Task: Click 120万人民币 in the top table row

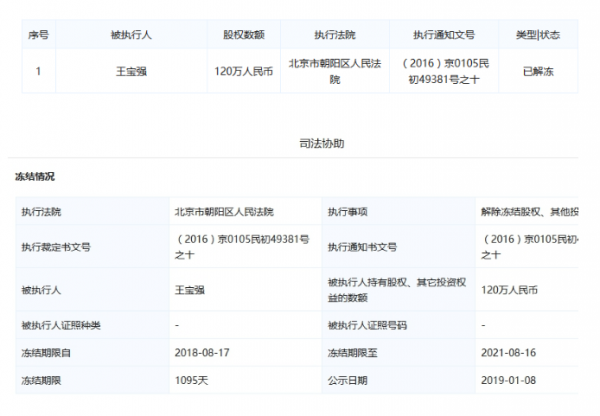Action: (244, 71)
